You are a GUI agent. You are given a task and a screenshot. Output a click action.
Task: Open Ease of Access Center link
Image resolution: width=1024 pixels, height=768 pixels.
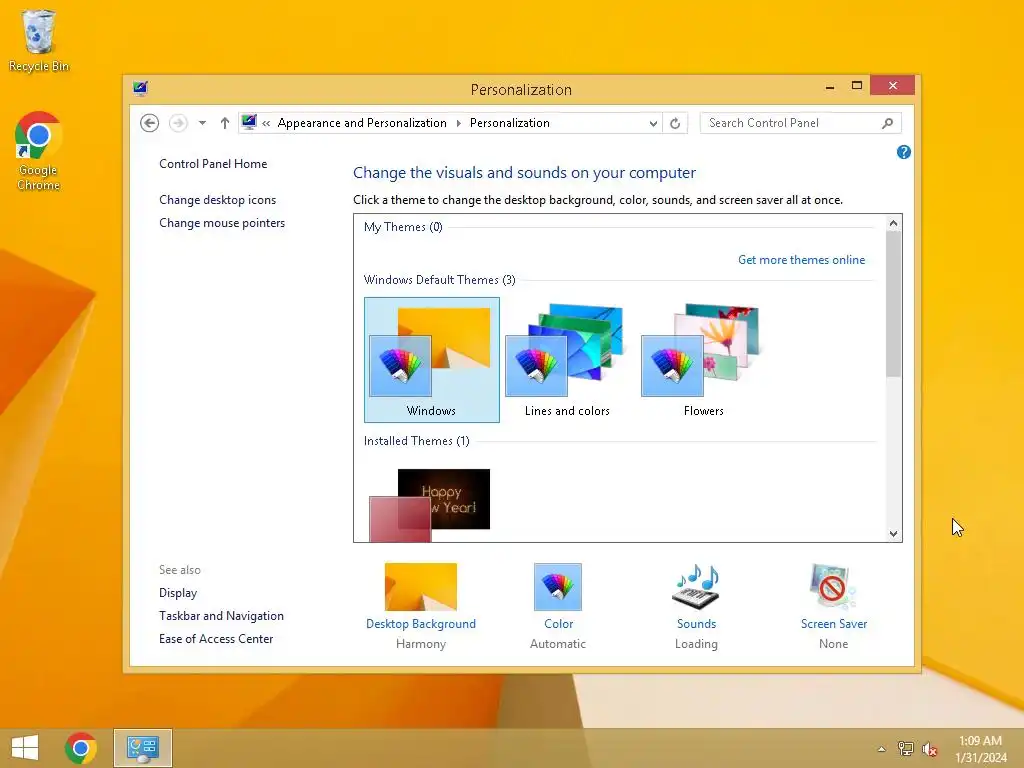tap(216, 639)
